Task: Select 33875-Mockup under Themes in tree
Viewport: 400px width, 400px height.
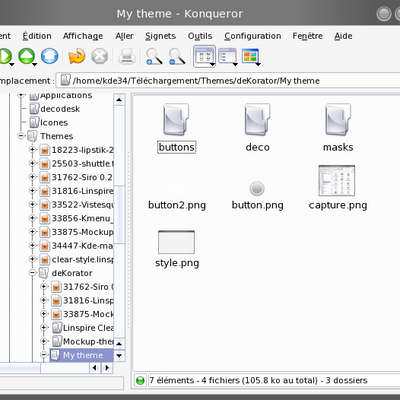Action: 82,232
